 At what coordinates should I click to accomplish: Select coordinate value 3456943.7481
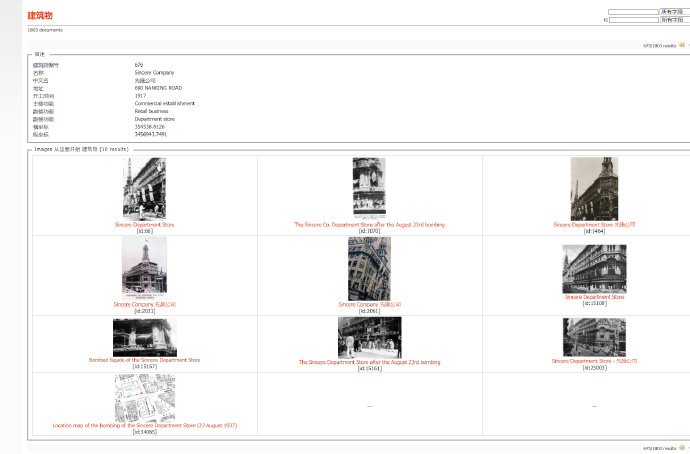[x=150, y=134]
